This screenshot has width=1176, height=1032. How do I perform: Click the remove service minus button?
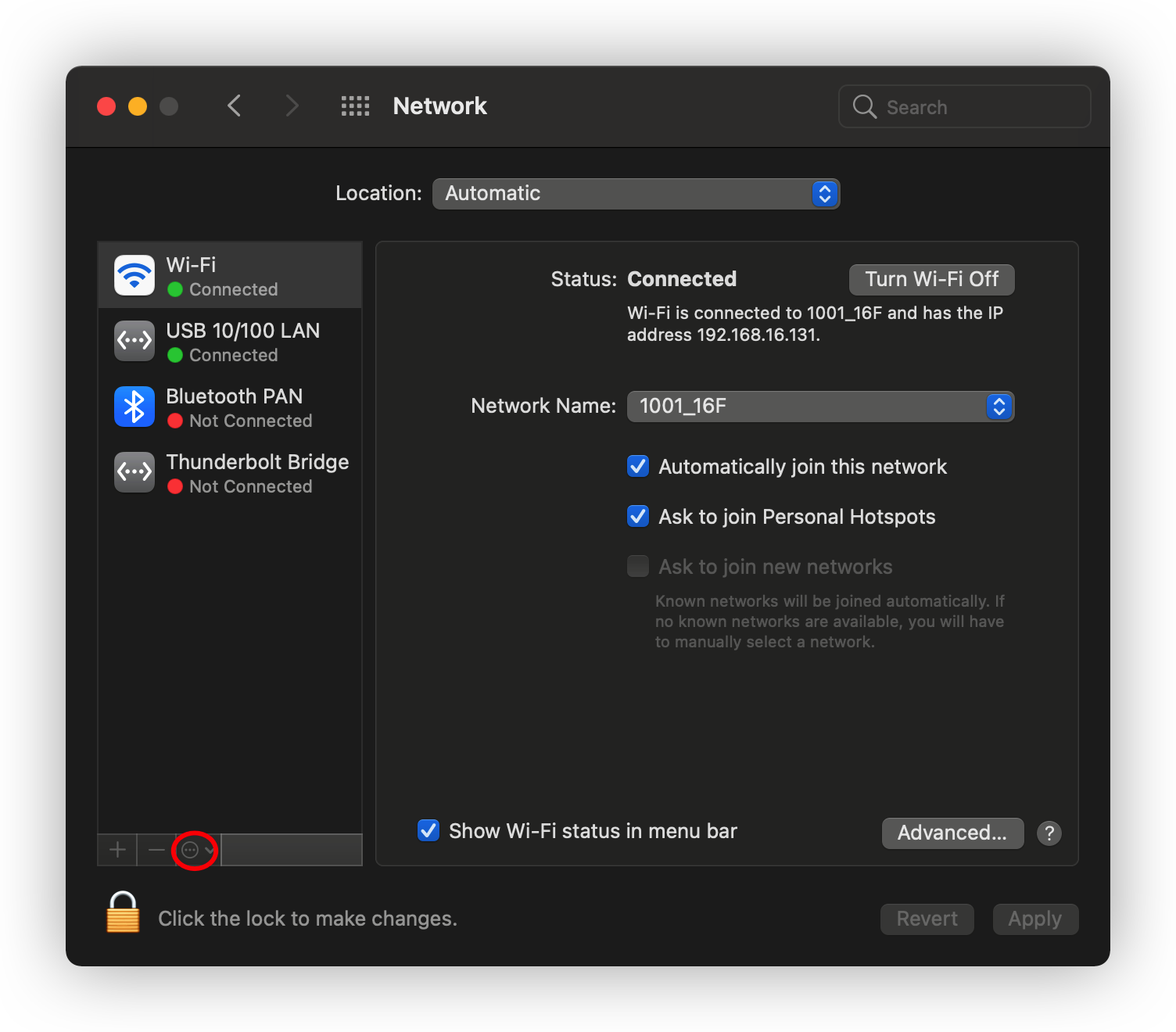156,850
